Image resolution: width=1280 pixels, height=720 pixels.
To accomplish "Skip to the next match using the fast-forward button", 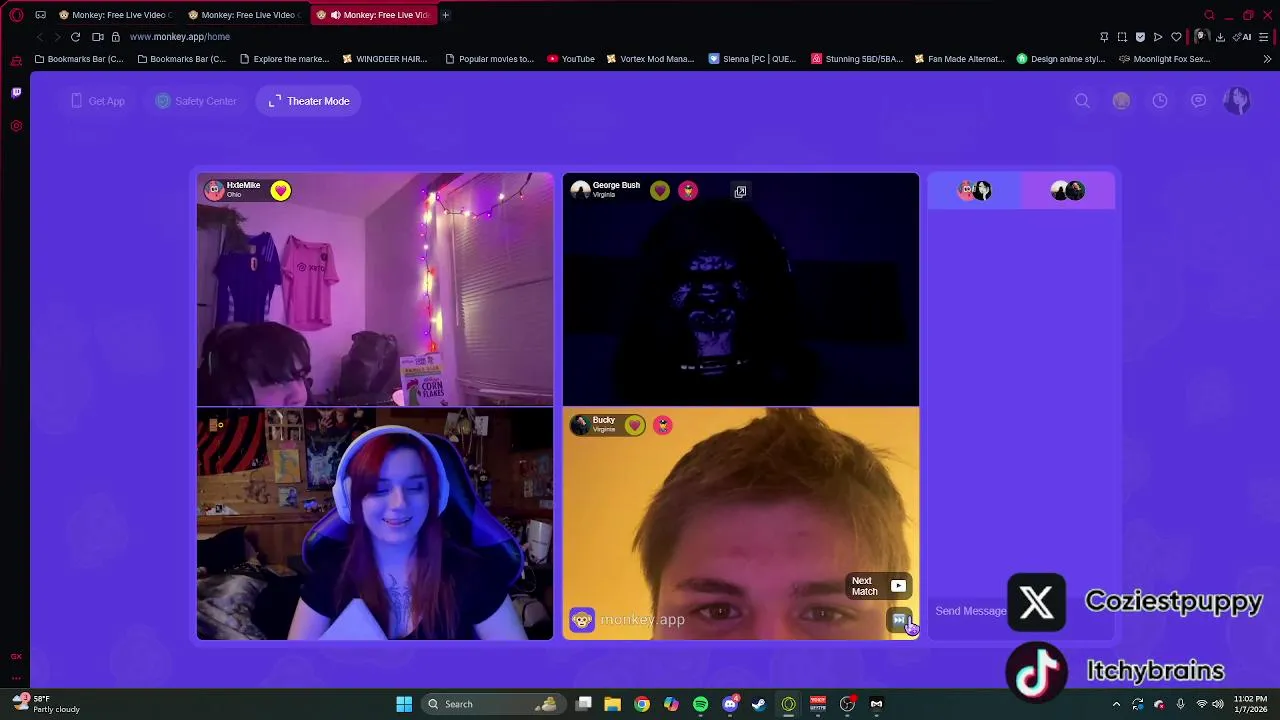I will pos(899,621).
